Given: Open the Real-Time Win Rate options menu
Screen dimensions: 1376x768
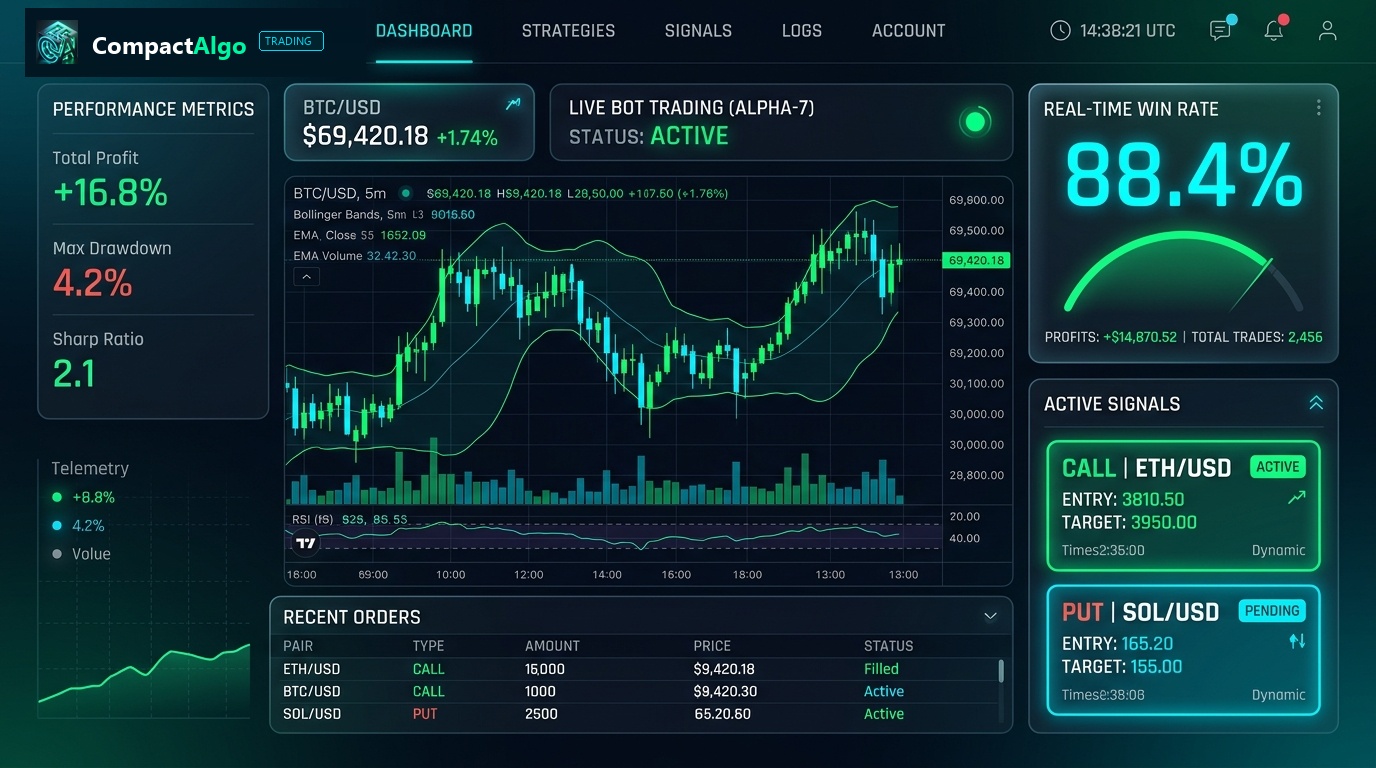Looking at the screenshot, I should pos(1319,108).
